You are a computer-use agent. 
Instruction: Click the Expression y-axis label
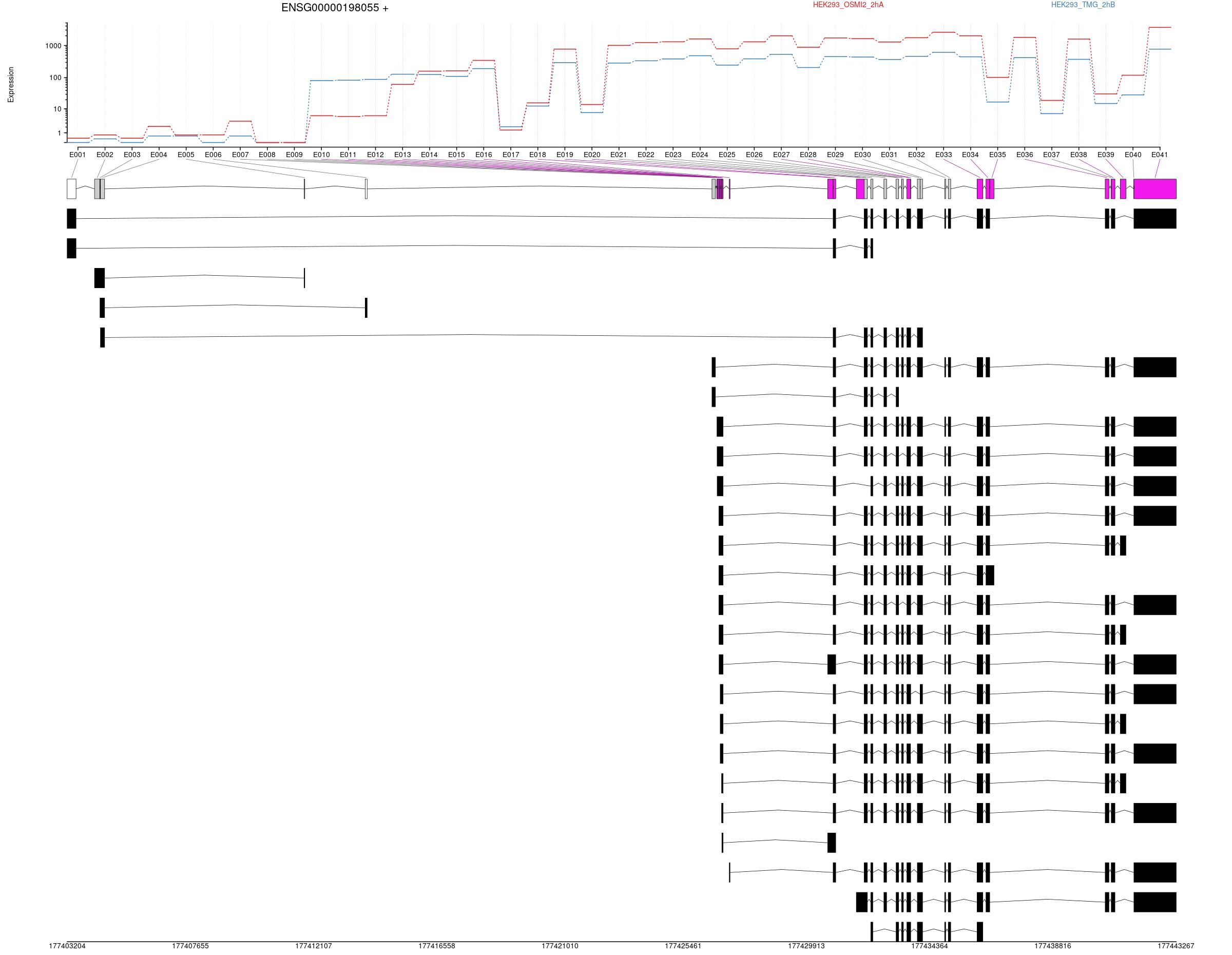11,85
